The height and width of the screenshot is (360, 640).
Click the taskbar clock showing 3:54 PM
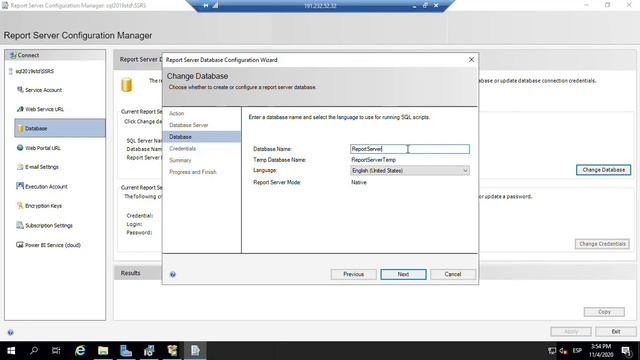click(601, 351)
